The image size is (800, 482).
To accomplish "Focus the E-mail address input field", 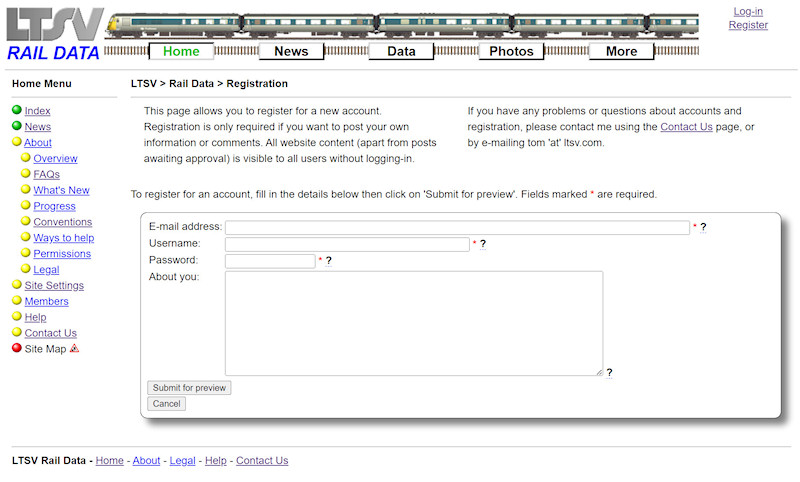I will coord(457,228).
